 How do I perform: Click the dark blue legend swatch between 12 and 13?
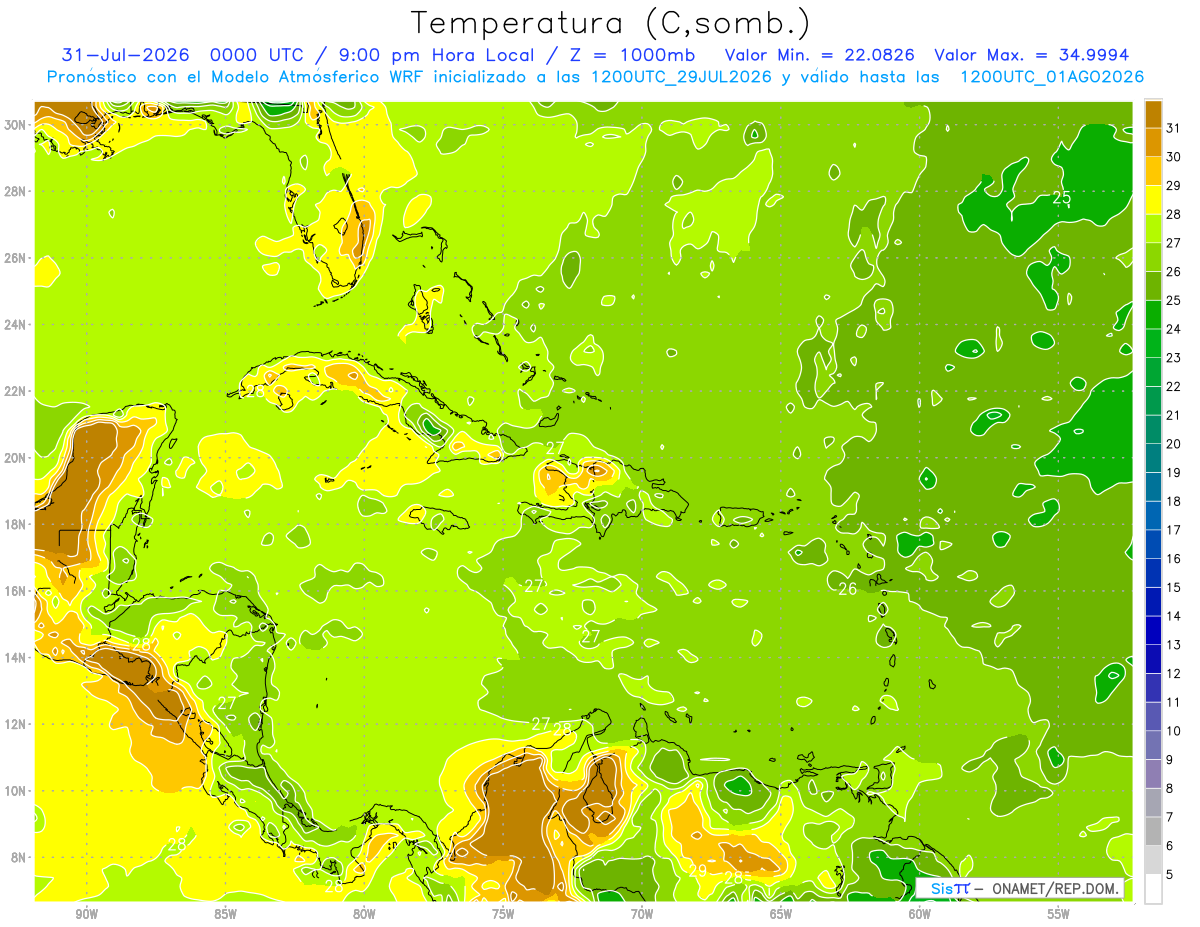(1153, 659)
